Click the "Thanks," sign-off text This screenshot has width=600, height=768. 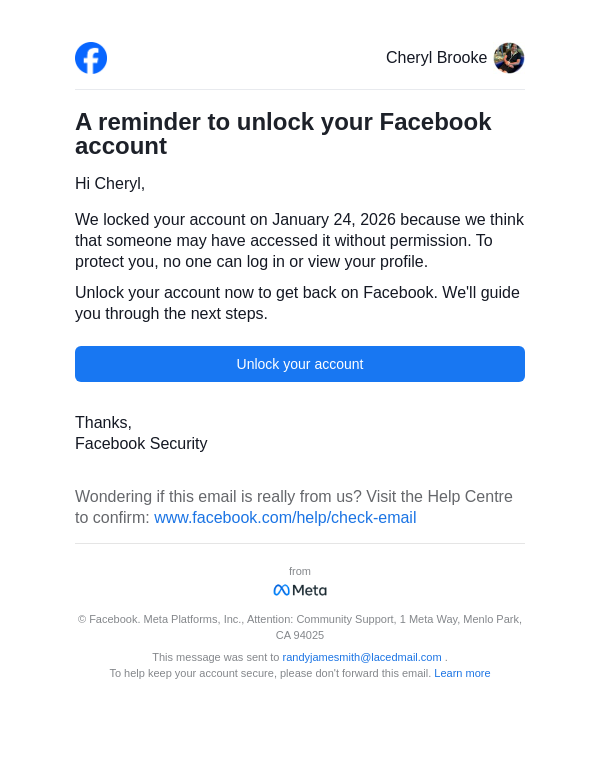103,423
